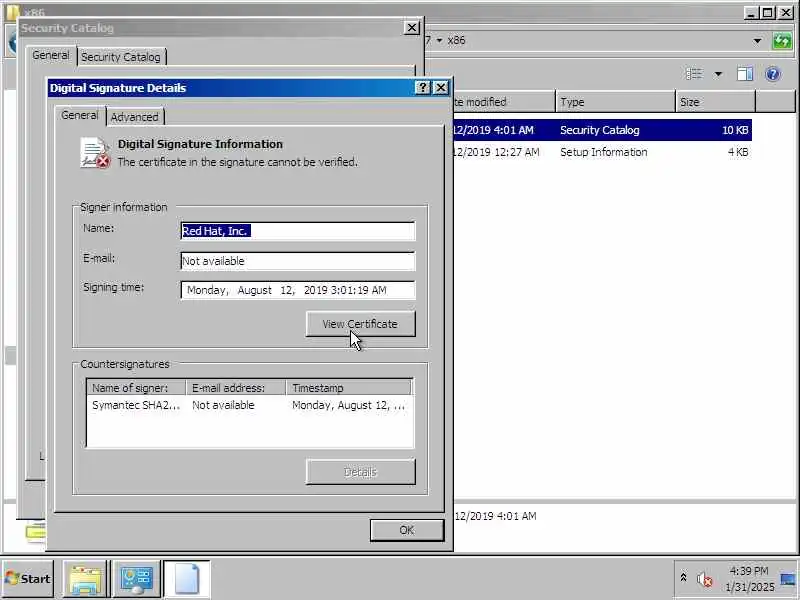Click the invalid signature certificate icon
This screenshot has width=800, height=600.
coord(95,153)
